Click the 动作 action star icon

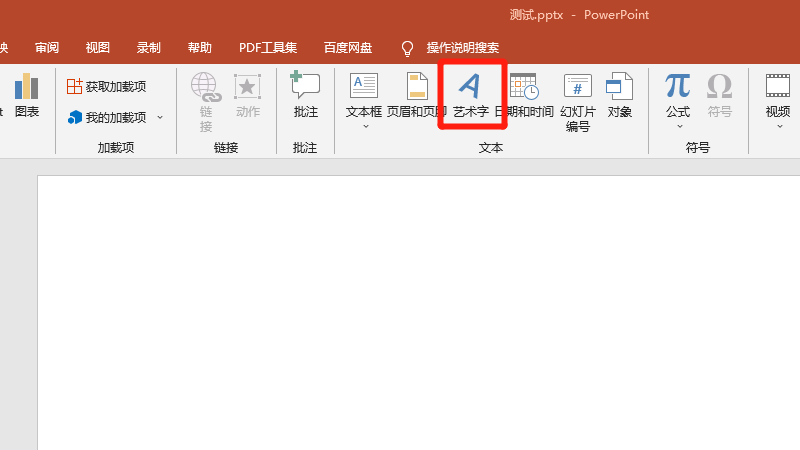[x=247, y=88]
